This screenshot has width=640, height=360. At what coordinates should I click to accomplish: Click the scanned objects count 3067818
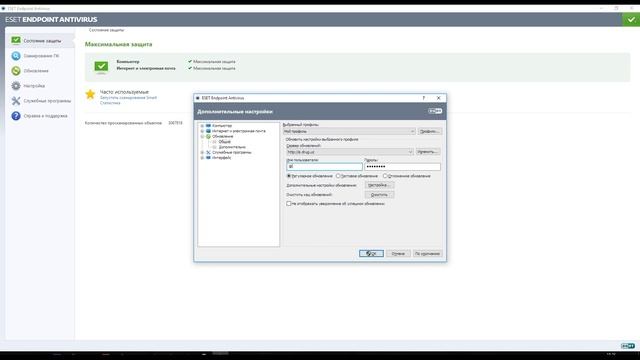(176, 123)
